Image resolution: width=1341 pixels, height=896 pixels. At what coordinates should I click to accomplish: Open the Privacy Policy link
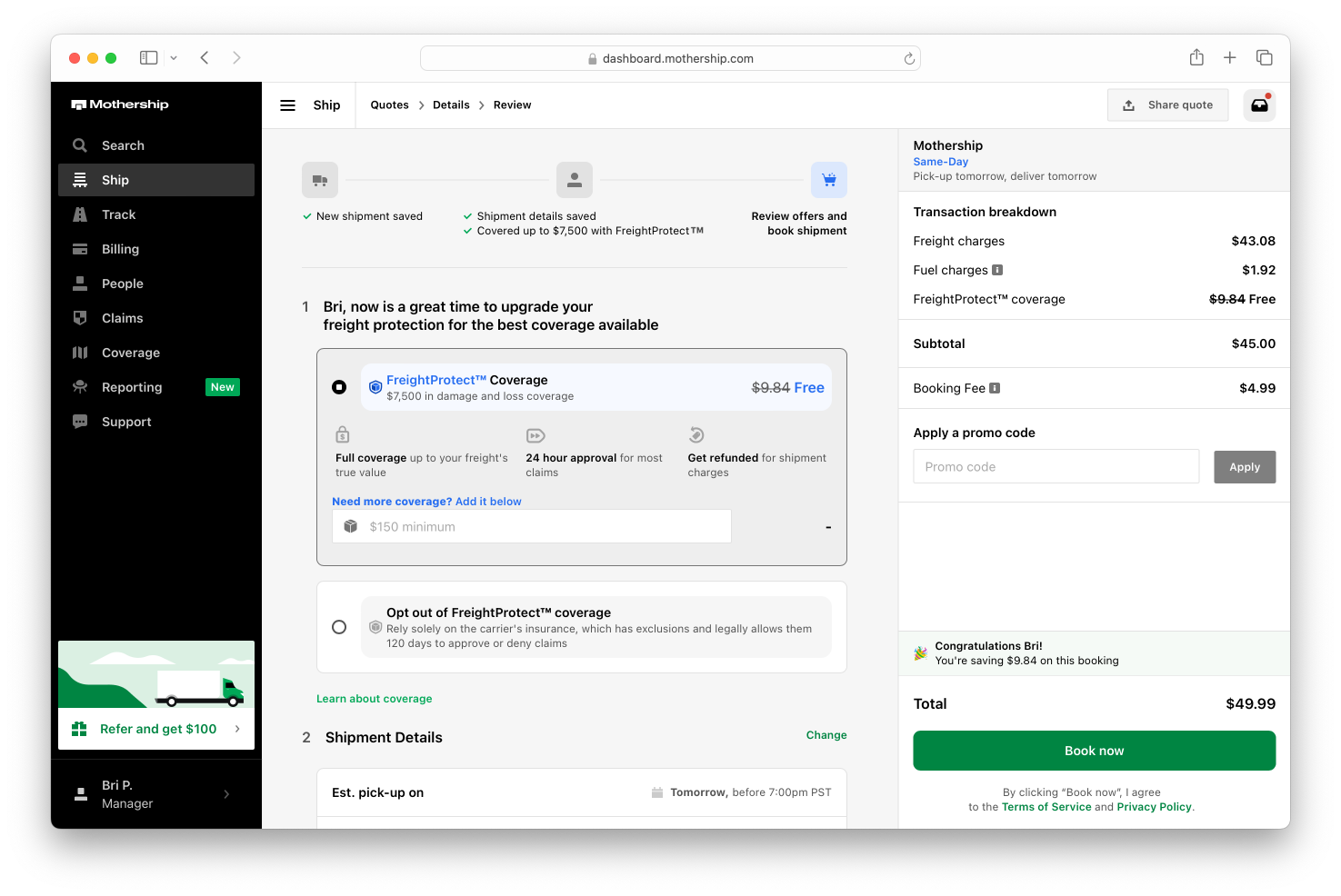pos(1154,807)
